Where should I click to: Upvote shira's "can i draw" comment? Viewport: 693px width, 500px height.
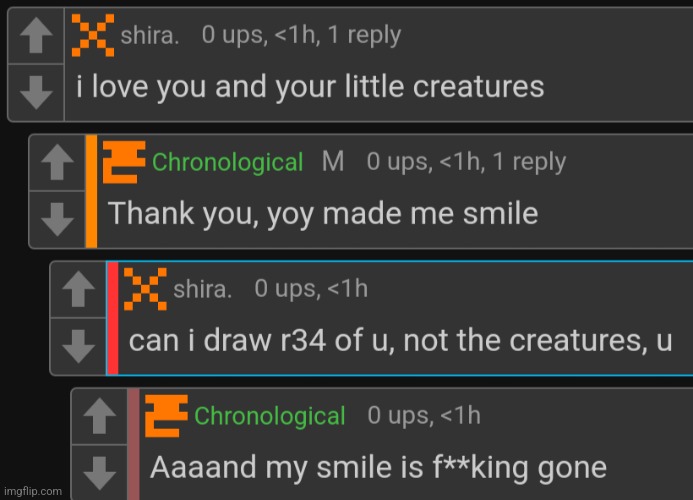pyautogui.click(x=79, y=290)
